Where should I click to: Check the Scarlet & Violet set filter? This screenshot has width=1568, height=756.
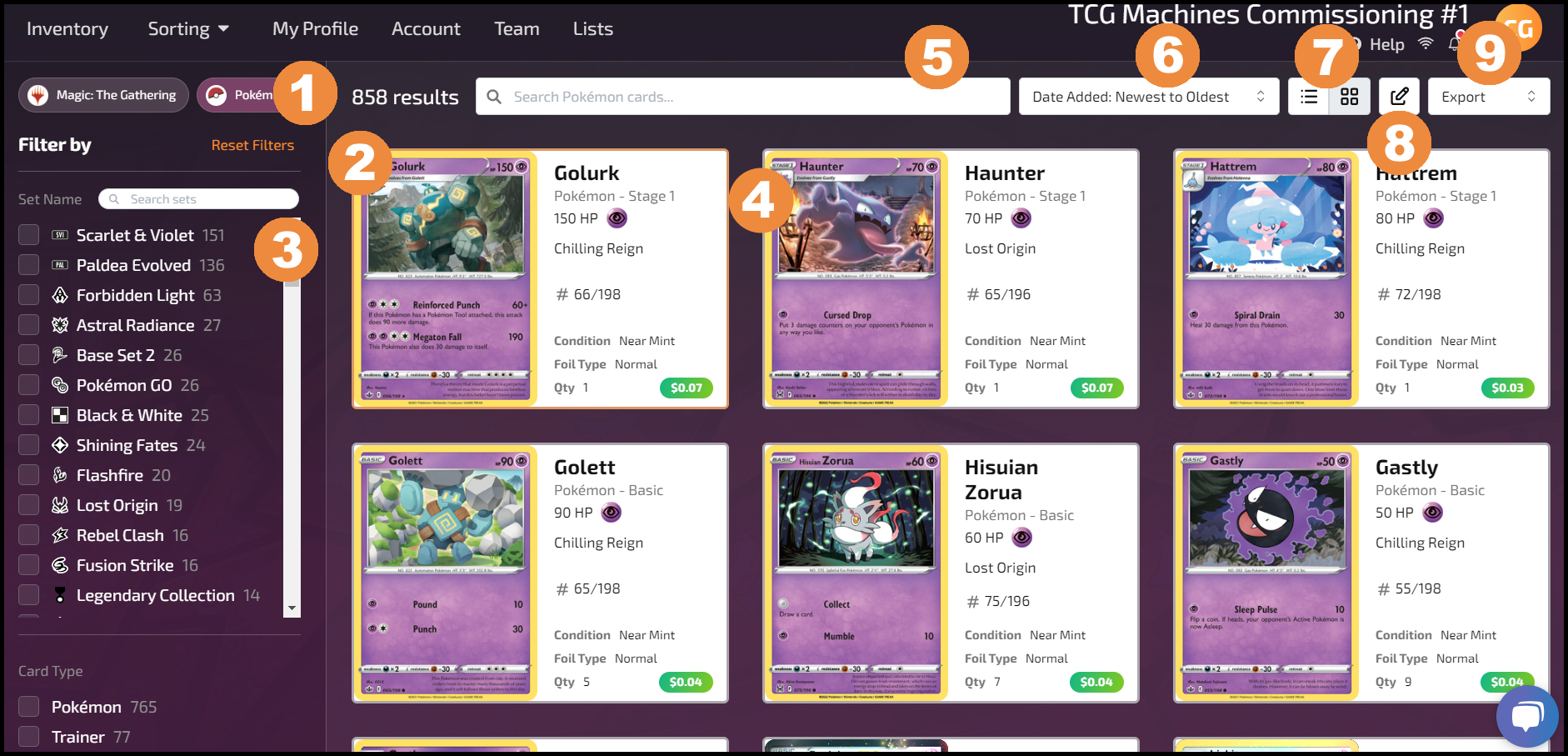pyautogui.click(x=29, y=235)
